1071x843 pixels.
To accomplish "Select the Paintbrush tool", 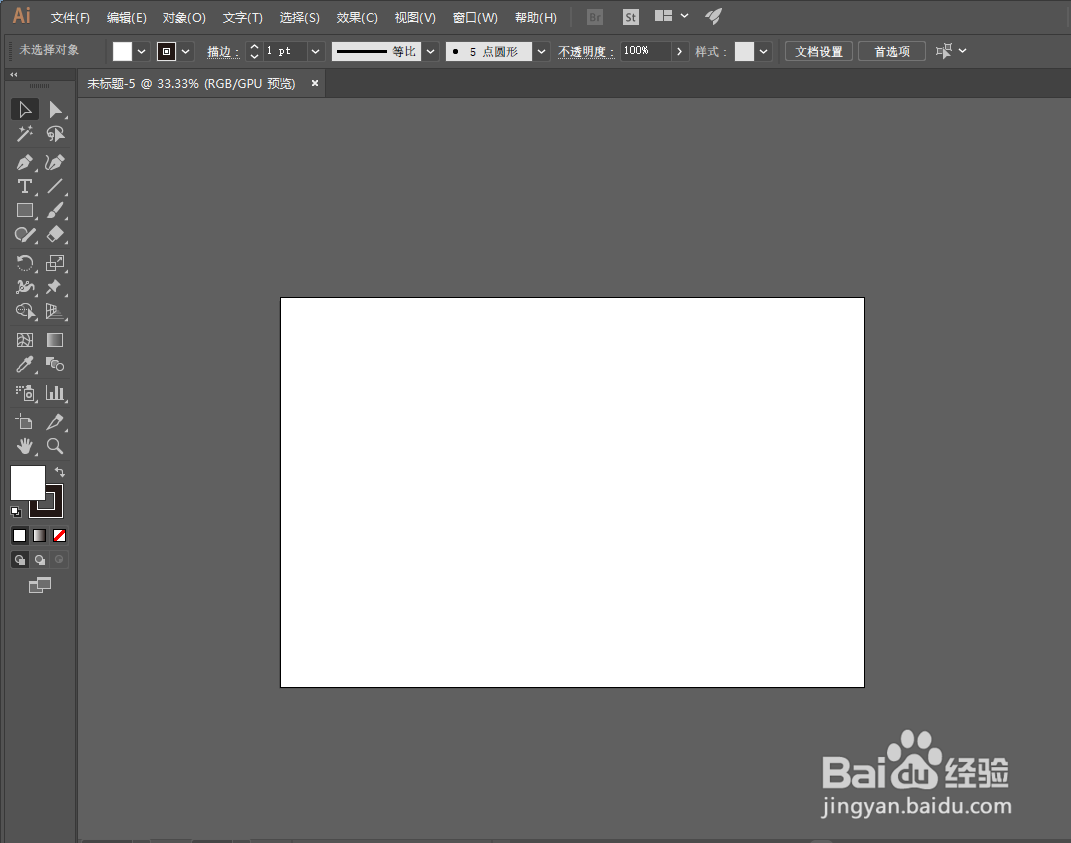I will pos(55,210).
